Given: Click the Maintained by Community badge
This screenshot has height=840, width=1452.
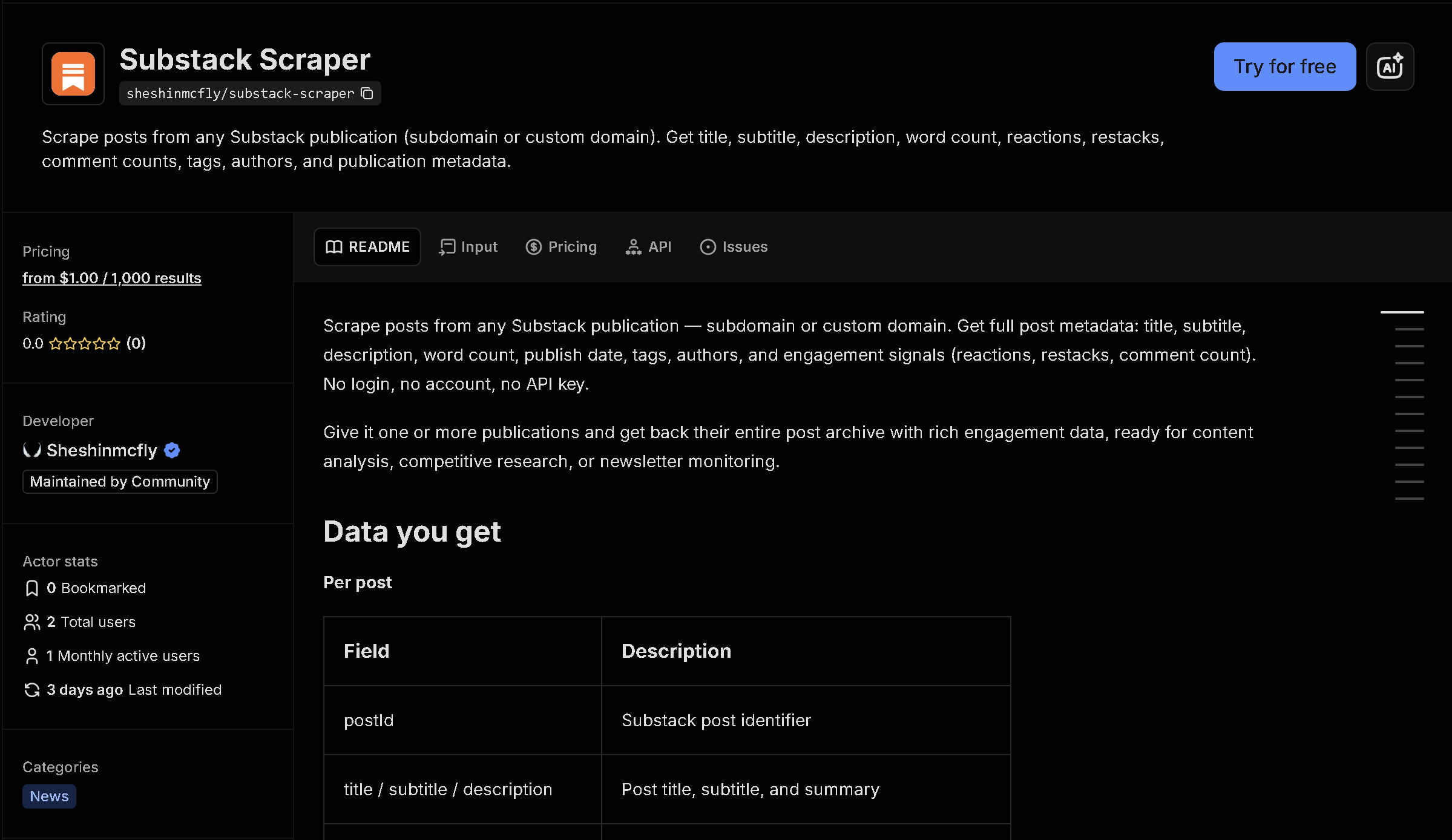Looking at the screenshot, I should [120, 482].
